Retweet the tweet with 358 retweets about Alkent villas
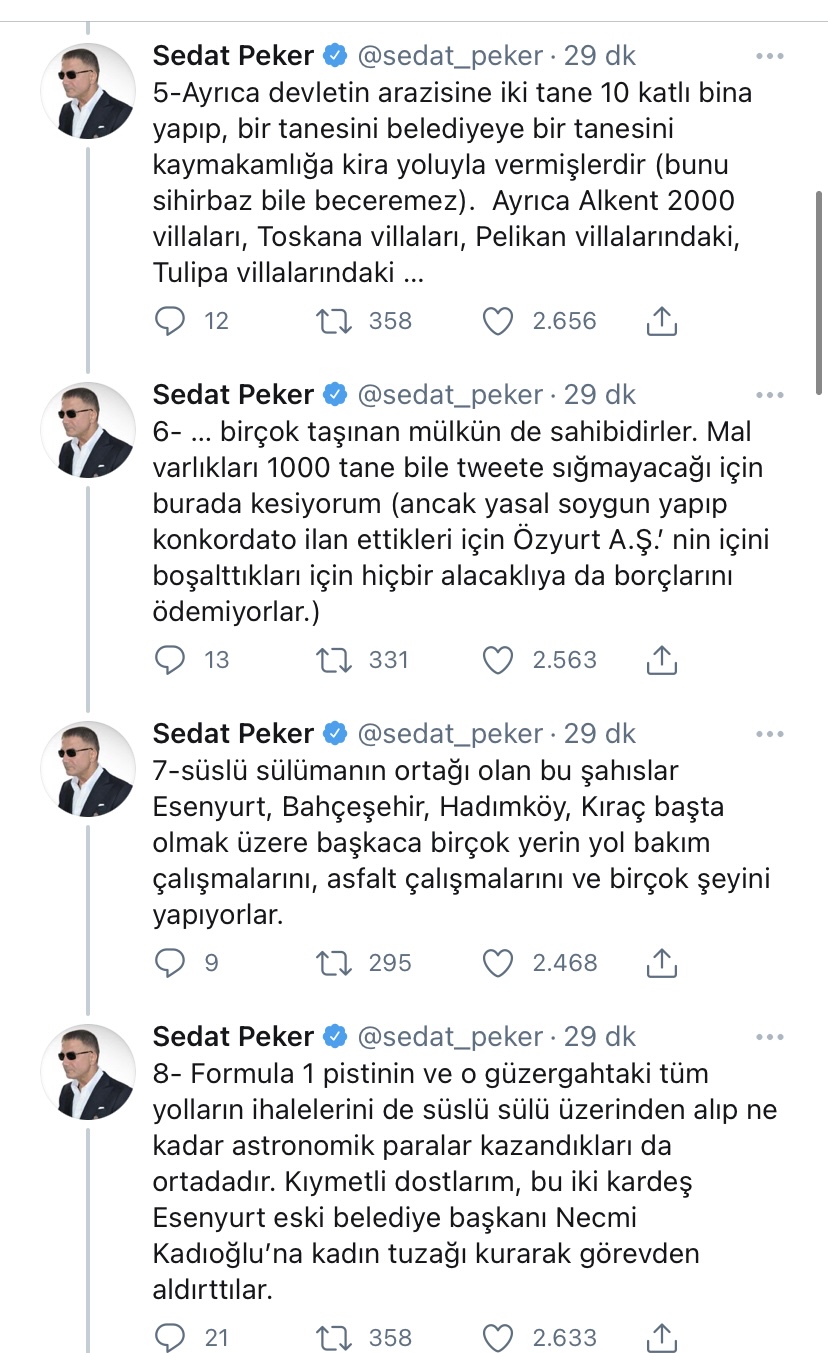This screenshot has width=828, height=1353. coord(333,321)
